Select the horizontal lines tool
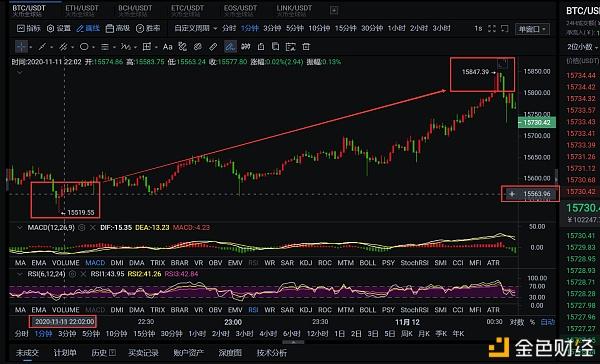The width and height of the screenshot is (600, 364). pos(104,47)
